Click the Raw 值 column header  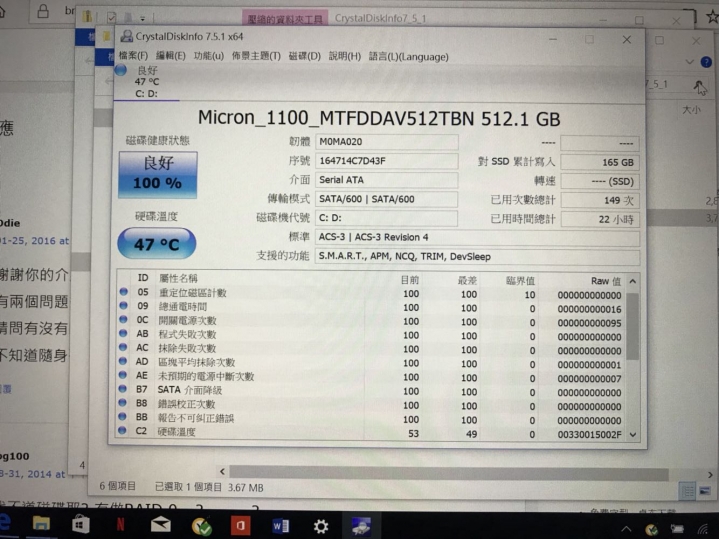coord(606,281)
